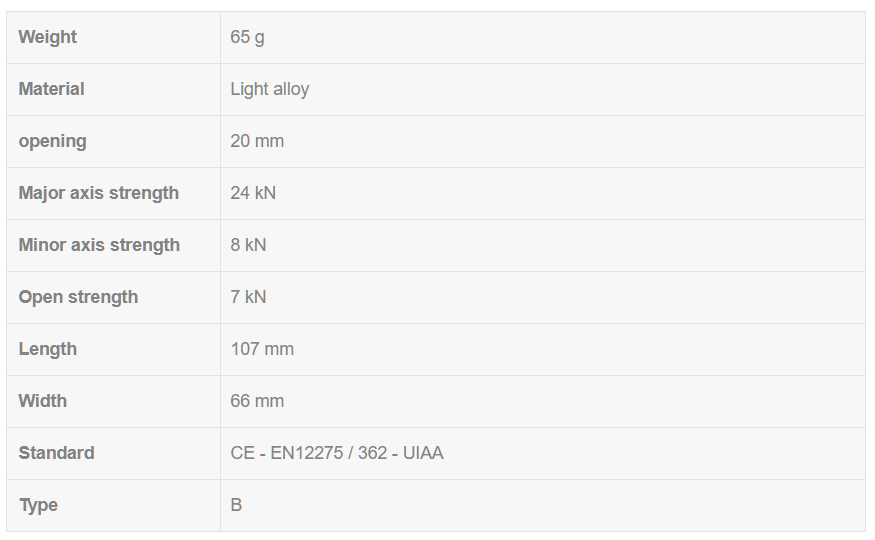
Task: Select the Type value B
Action: point(236,505)
